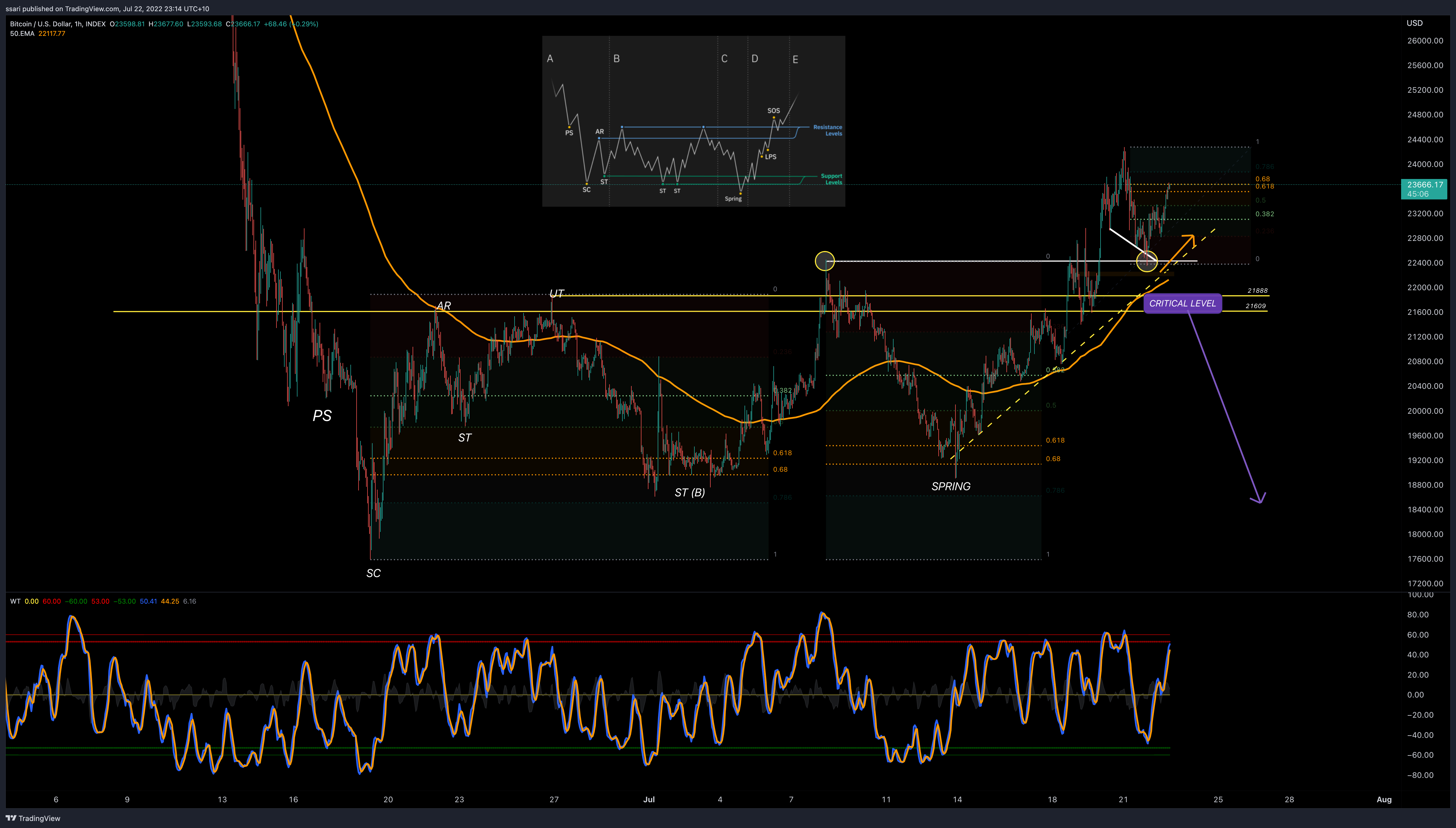This screenshot has height=828, width=1456.
Task: Select the ST (B) annotation text
Action: 690,492
